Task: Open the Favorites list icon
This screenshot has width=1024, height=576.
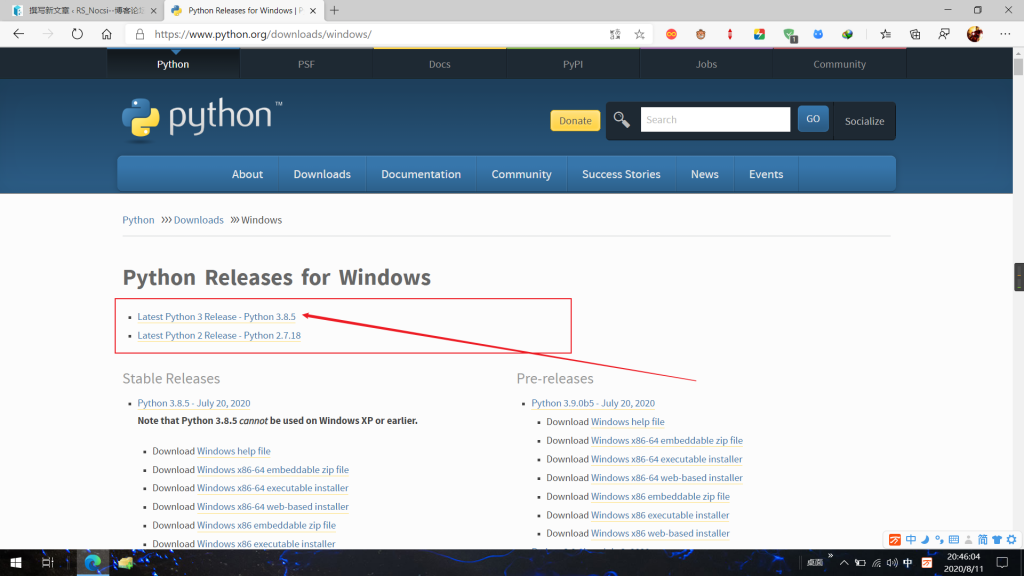Action: click(x=886, y=34)
